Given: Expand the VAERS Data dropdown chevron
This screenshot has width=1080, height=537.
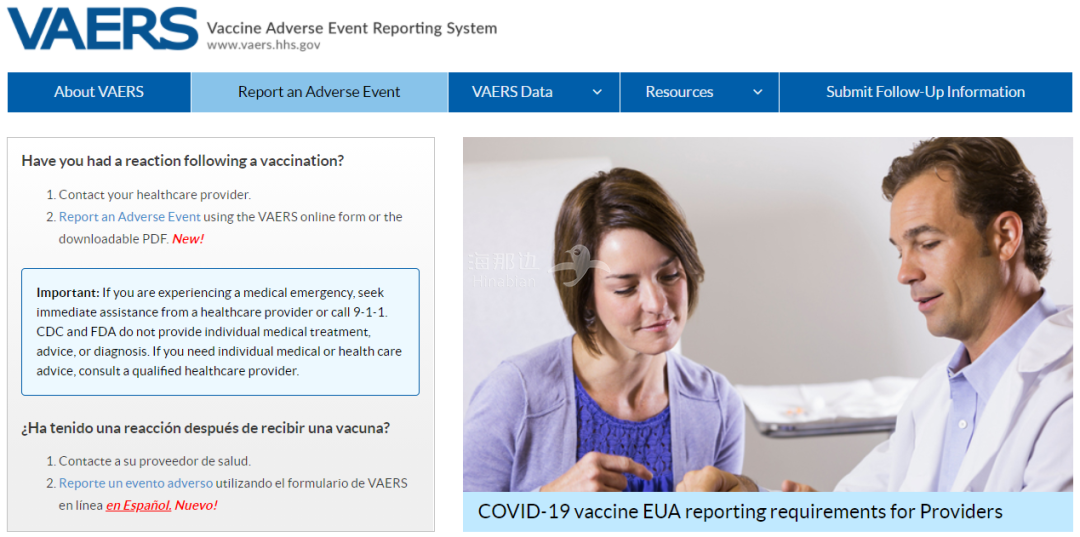Looking at the screenshot, I should 597,92.
